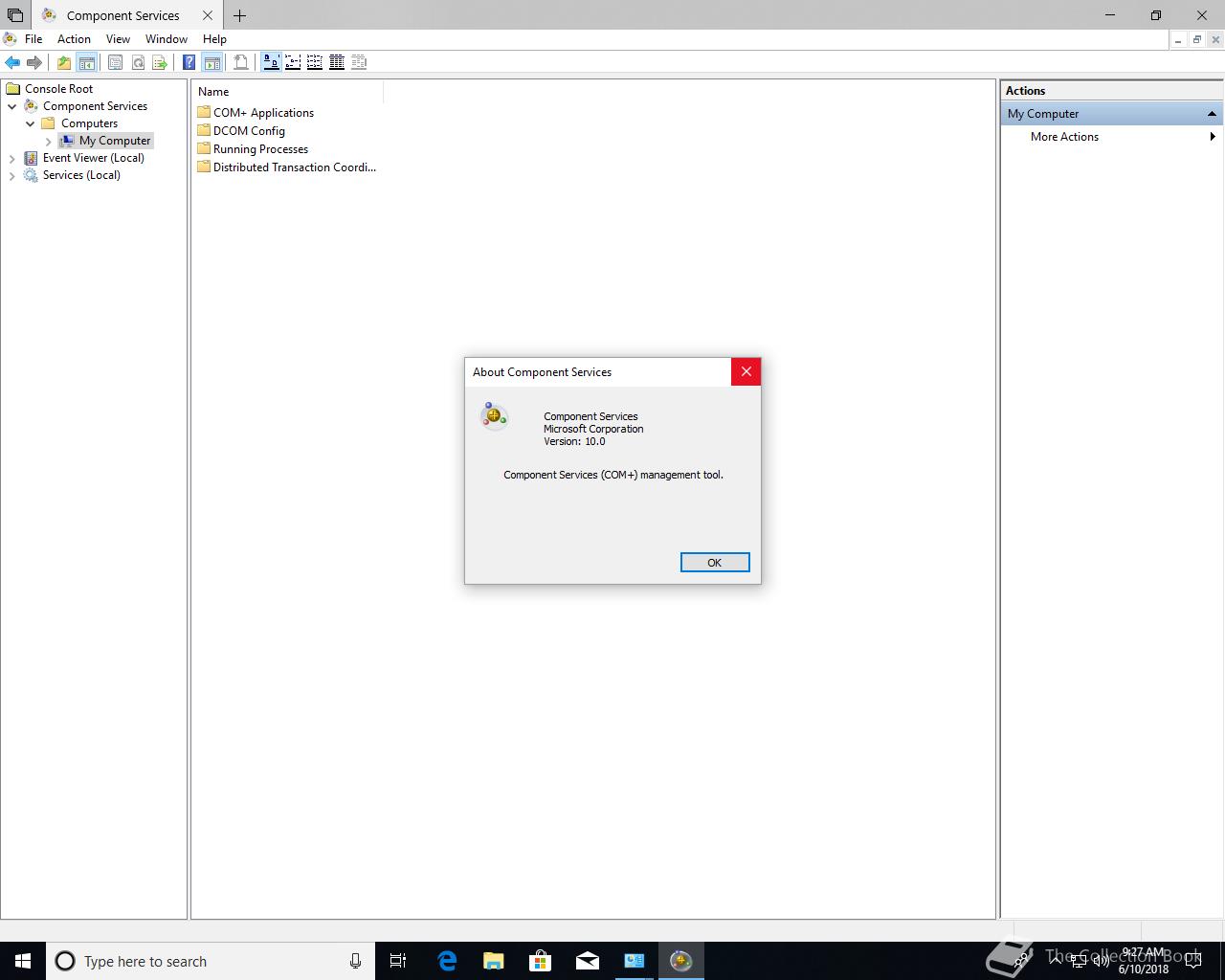Click the blue question mark Help icon
The image size is (1225, 980).
click(189, 62)
